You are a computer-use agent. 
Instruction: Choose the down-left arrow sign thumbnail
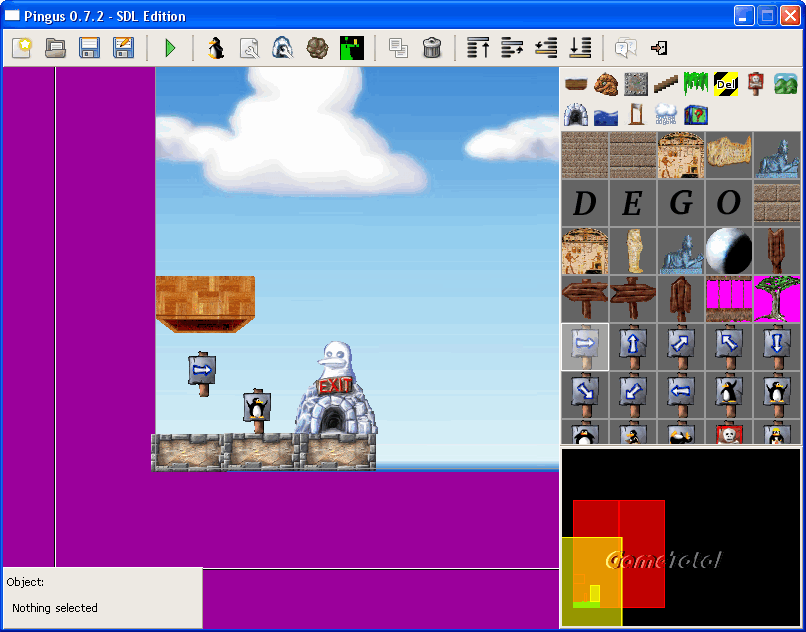pos(632,394)
